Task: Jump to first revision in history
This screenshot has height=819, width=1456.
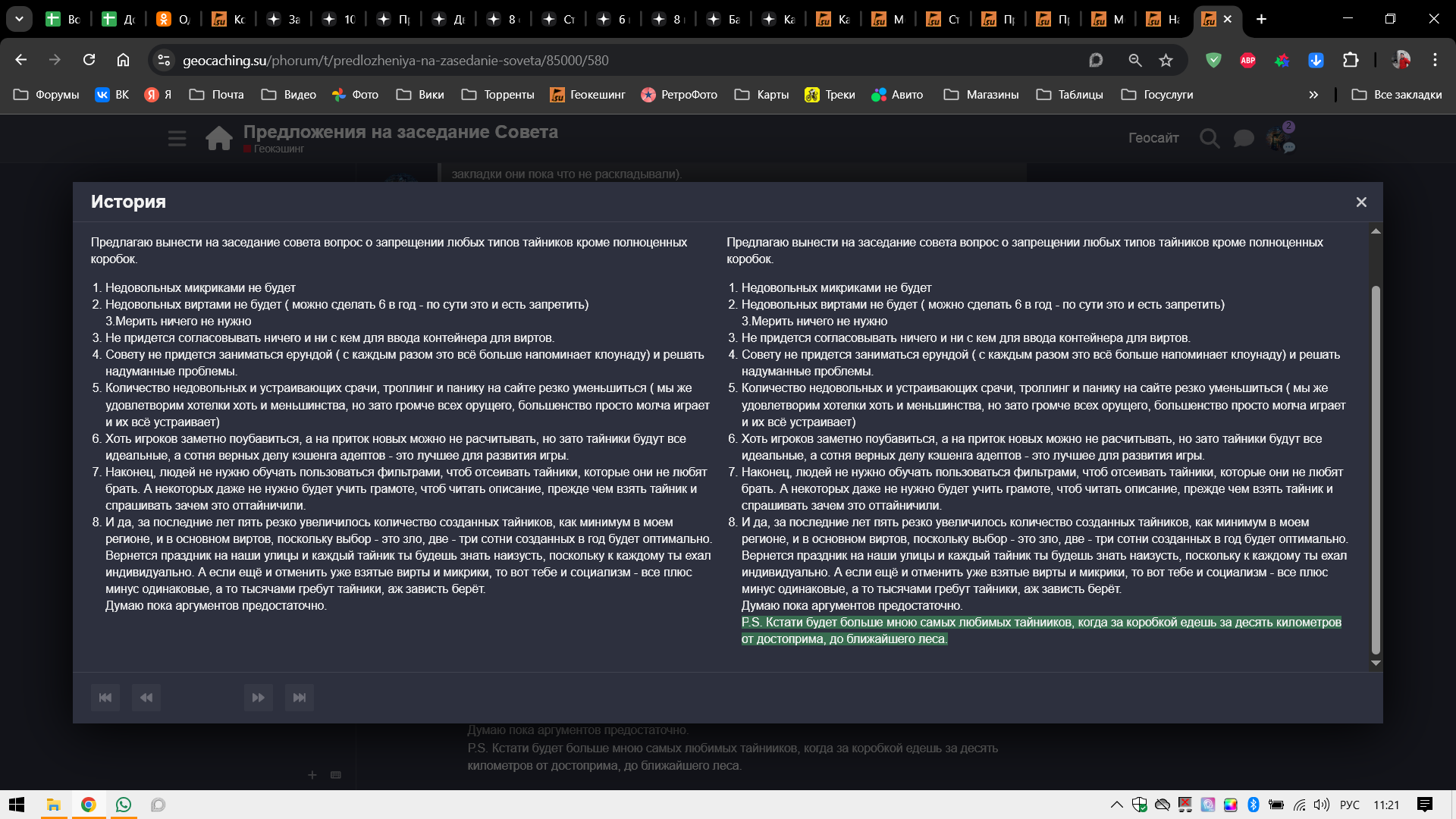Action: point(105,698)
